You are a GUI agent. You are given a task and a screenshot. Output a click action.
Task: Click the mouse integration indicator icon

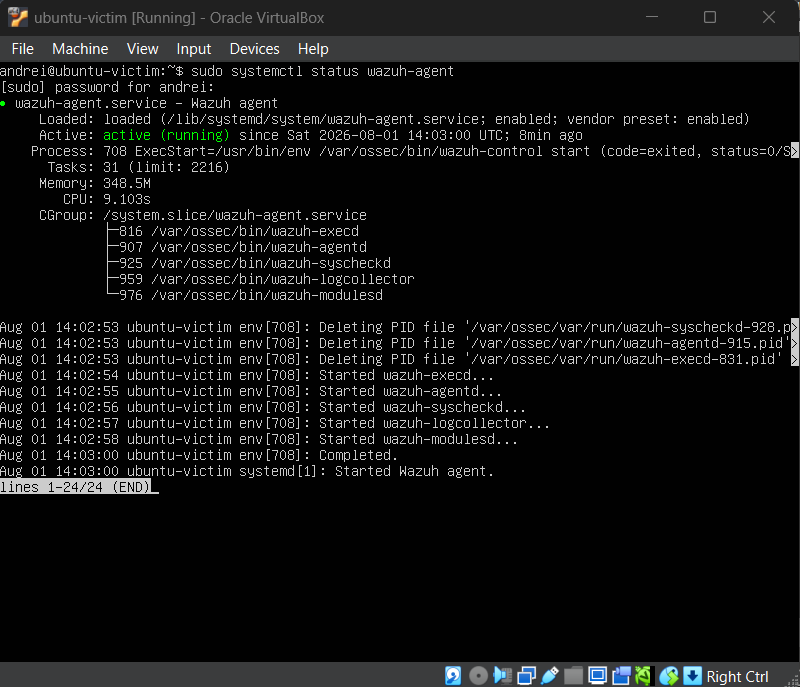click(x=669, y=676)
